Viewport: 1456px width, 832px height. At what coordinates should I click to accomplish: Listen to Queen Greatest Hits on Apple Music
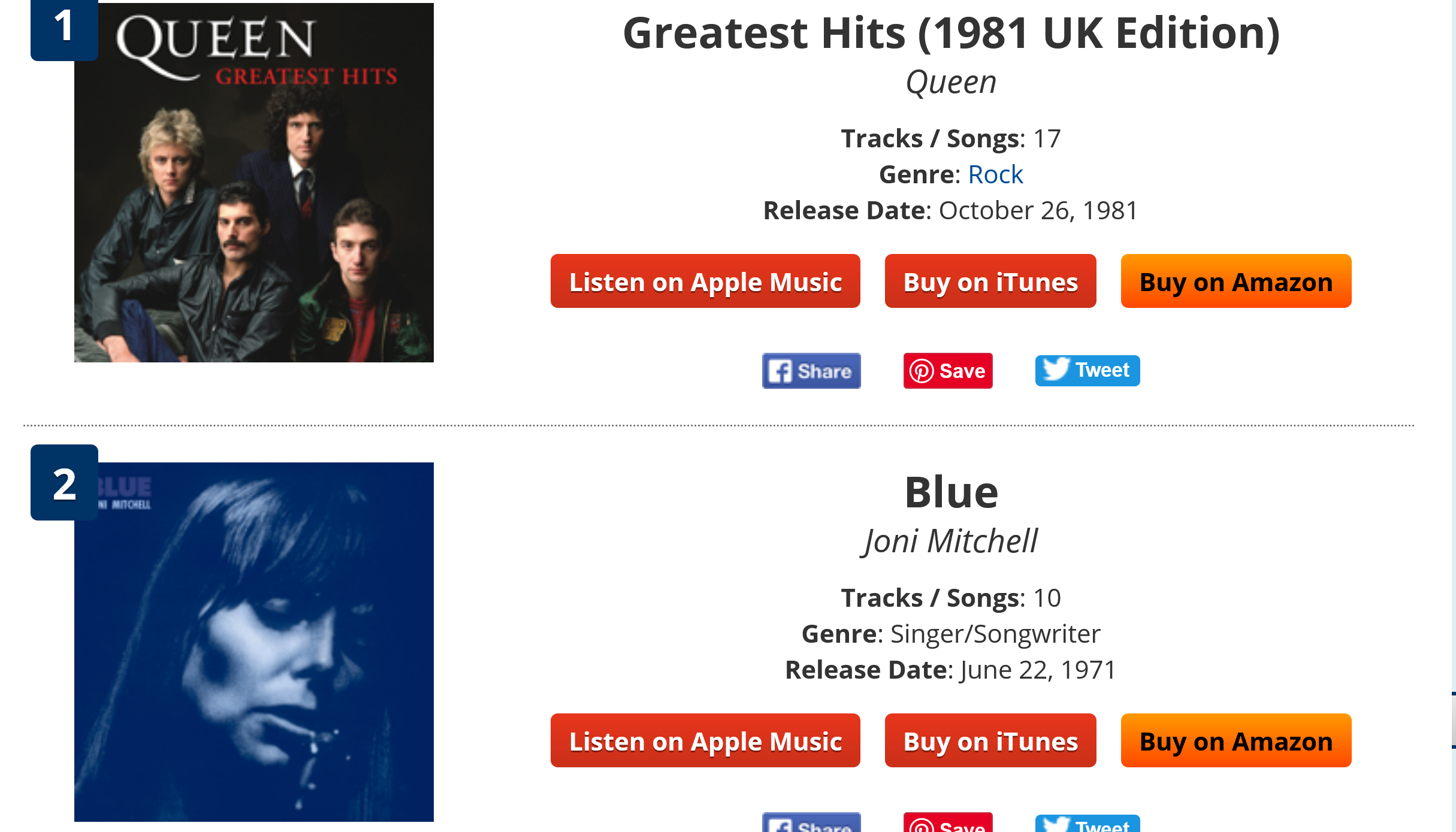[x=705, y=282]
